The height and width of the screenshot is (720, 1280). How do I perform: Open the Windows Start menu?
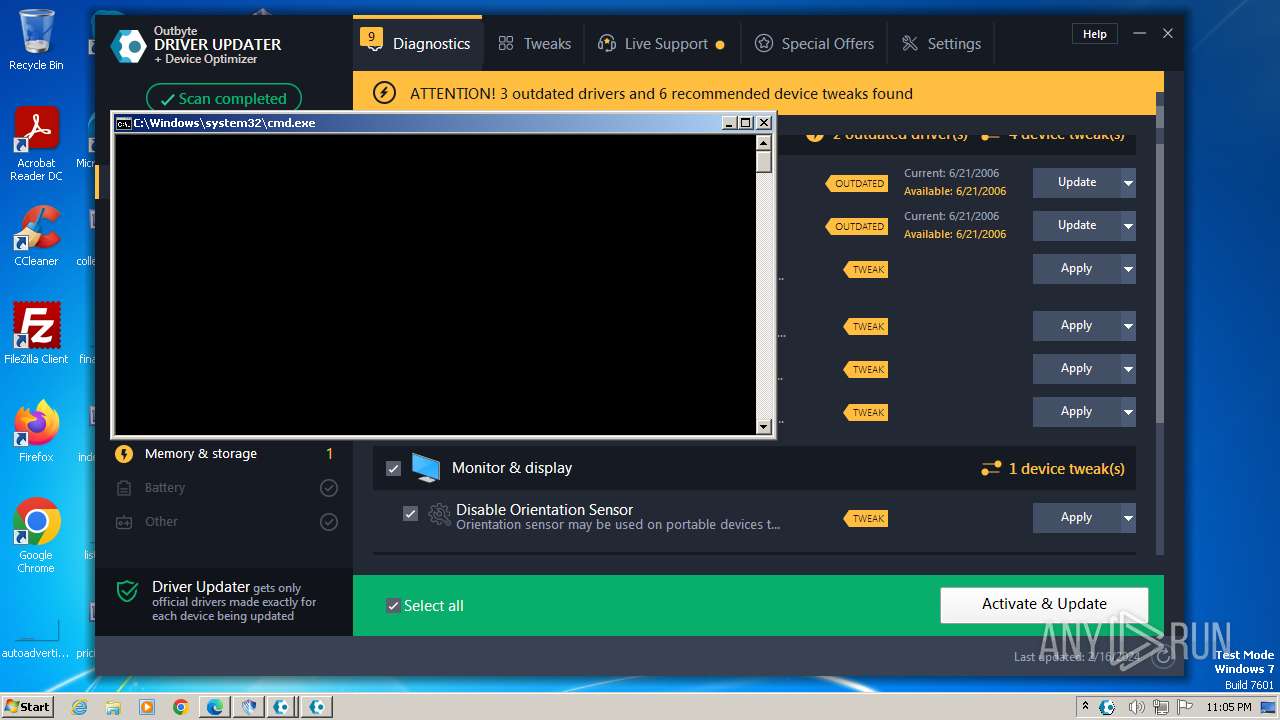(x=27, y=707)
